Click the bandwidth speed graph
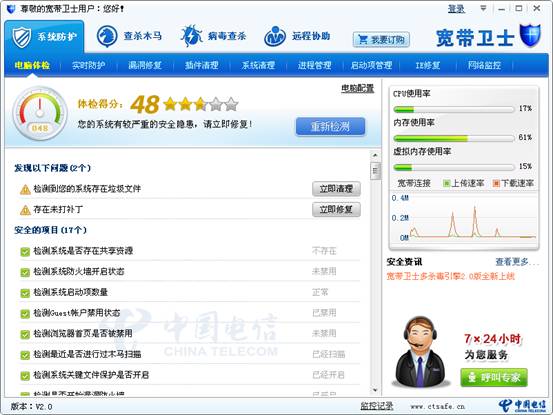 (x=463, y=218)
